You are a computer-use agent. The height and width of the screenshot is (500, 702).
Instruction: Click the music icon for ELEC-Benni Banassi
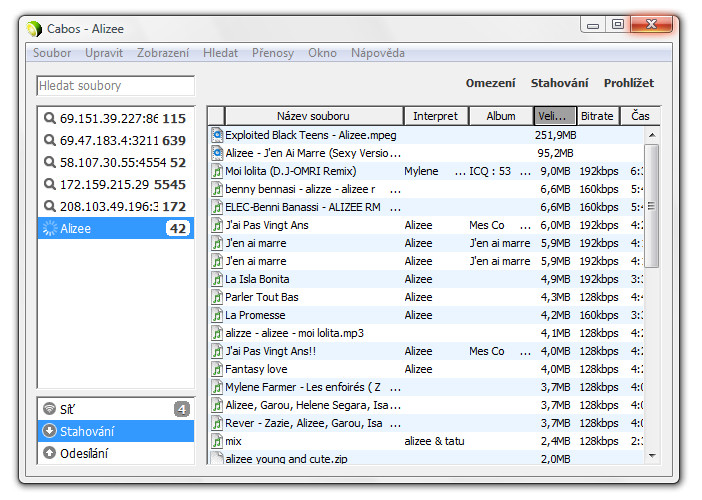[217, 207]
